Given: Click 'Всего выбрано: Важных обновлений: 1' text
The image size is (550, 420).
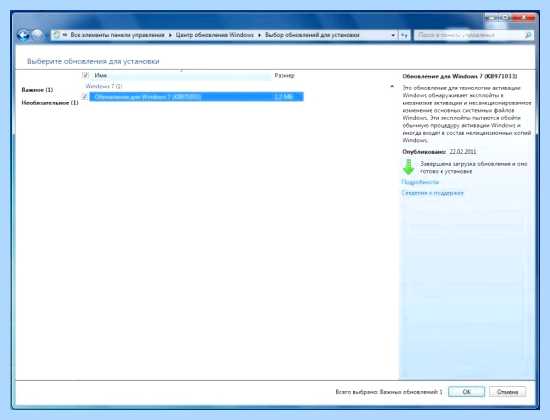Looking at the screenshot, I should (389, 392).
